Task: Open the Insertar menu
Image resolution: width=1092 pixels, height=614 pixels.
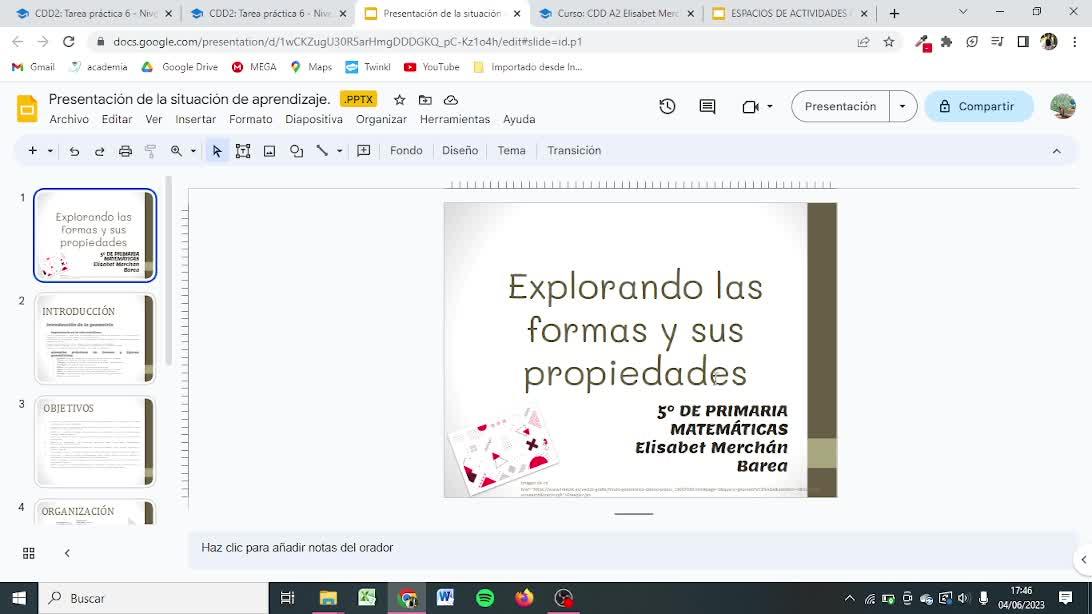Action: coord(195,119)
